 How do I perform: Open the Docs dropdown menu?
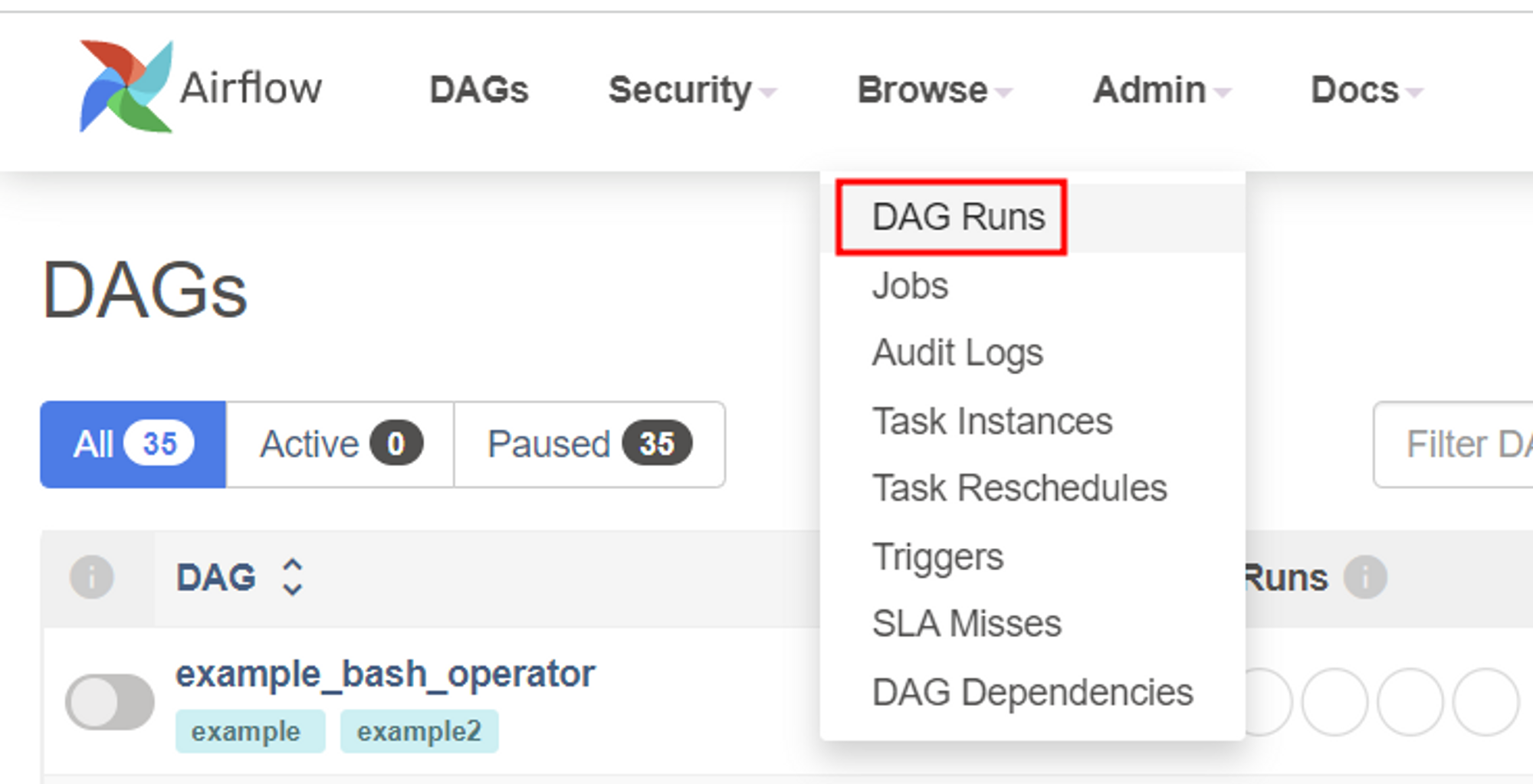click(x=1367, y=90)
